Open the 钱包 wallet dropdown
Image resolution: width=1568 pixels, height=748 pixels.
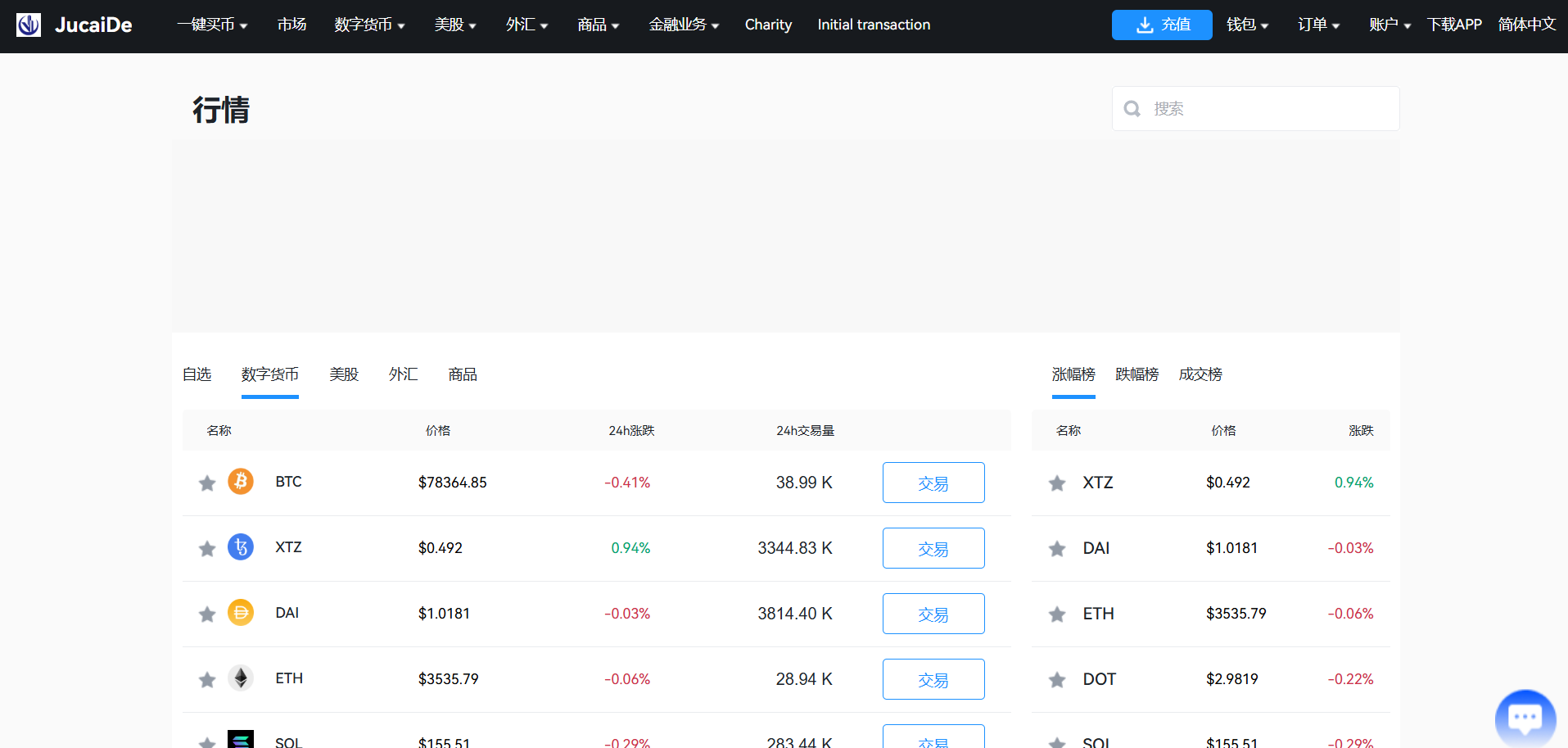pyautogui.click(x=1247, y=25)
